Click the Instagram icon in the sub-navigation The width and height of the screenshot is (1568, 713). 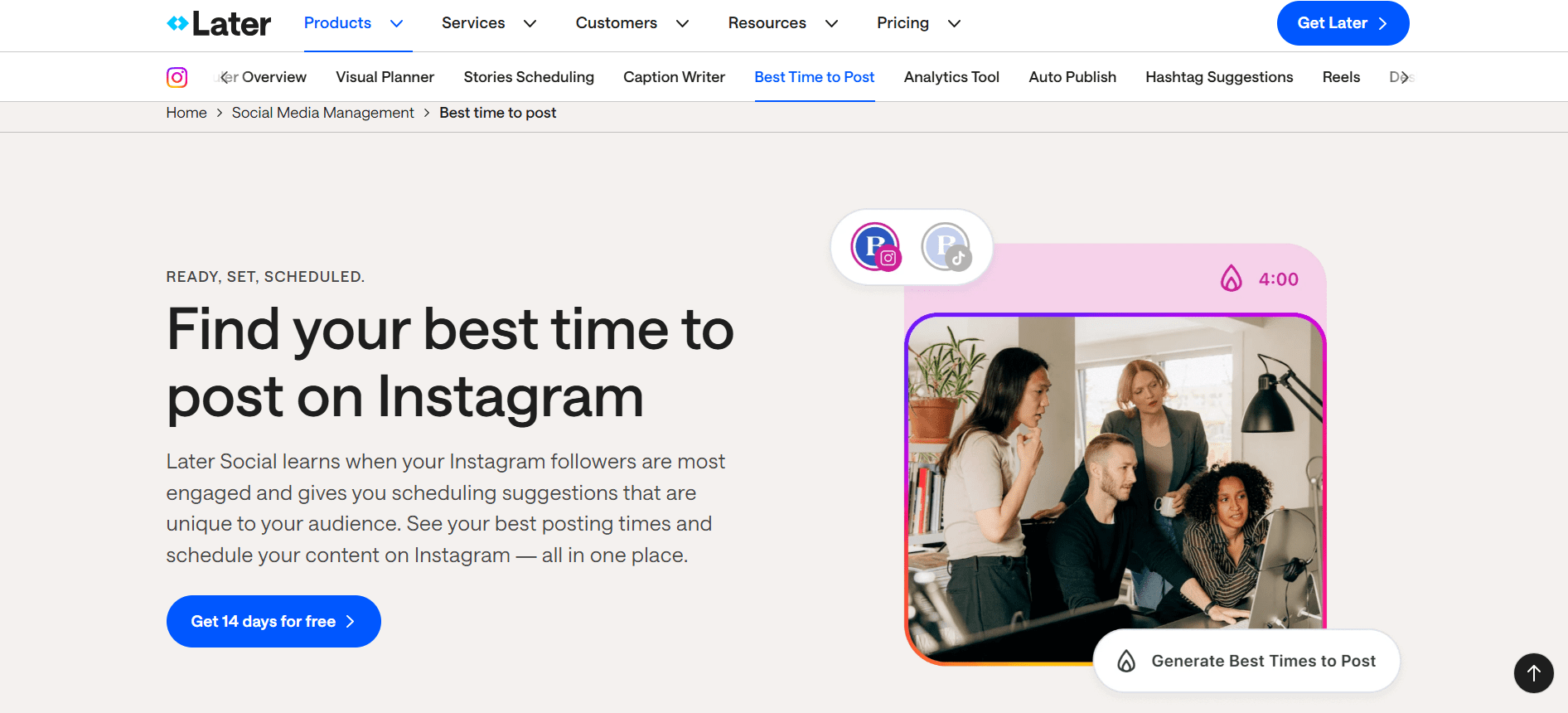[x=177, y=77]
